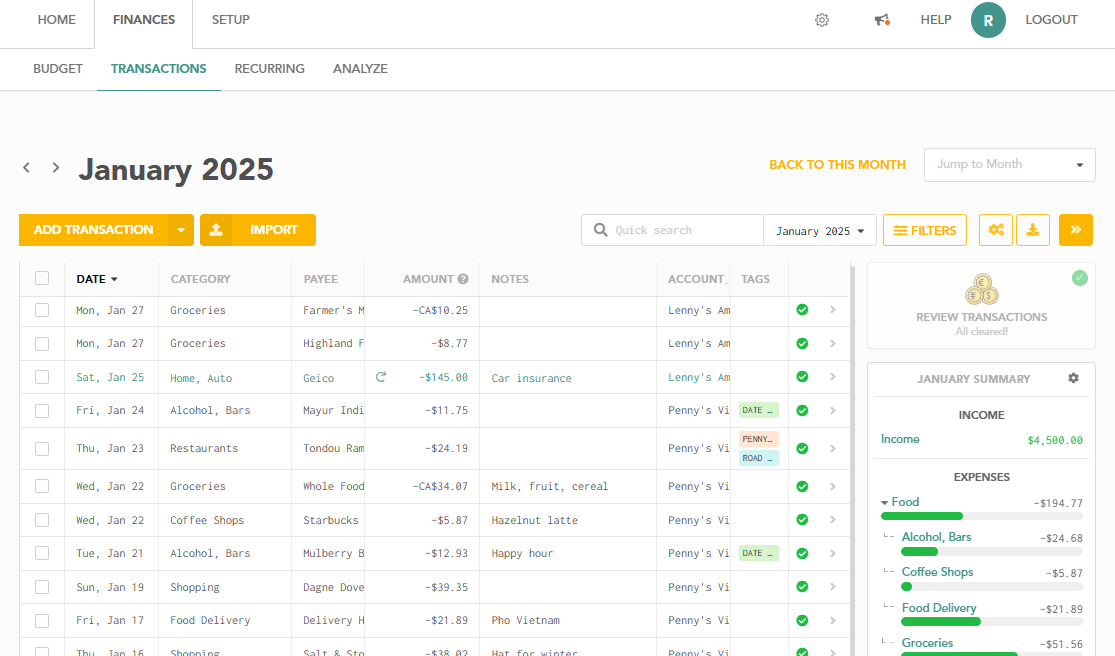
Task: Tick the Starbucks transaction checkbox
Action: 42,520
